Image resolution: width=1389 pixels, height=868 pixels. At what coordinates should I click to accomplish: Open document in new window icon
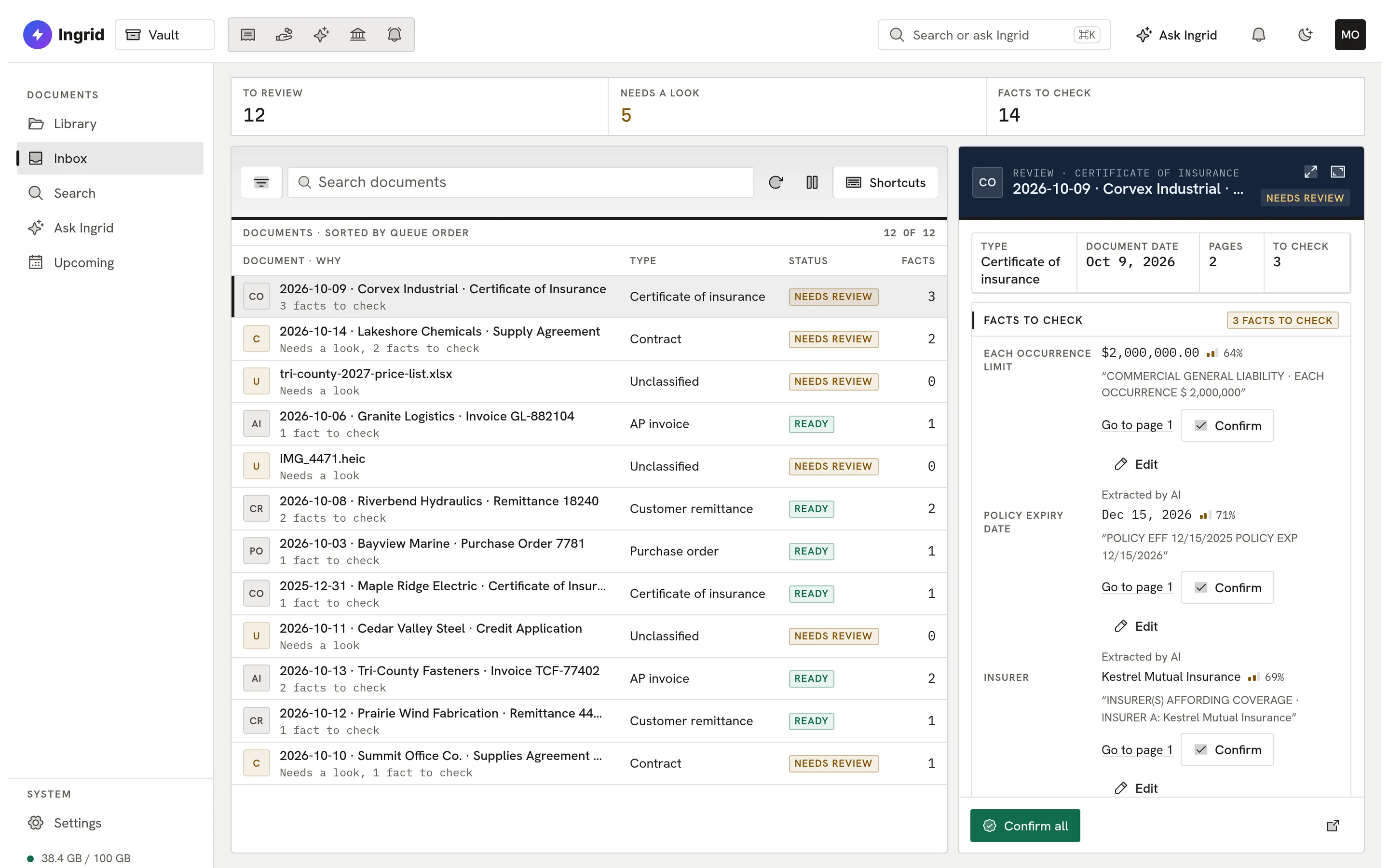(1333, 826)
